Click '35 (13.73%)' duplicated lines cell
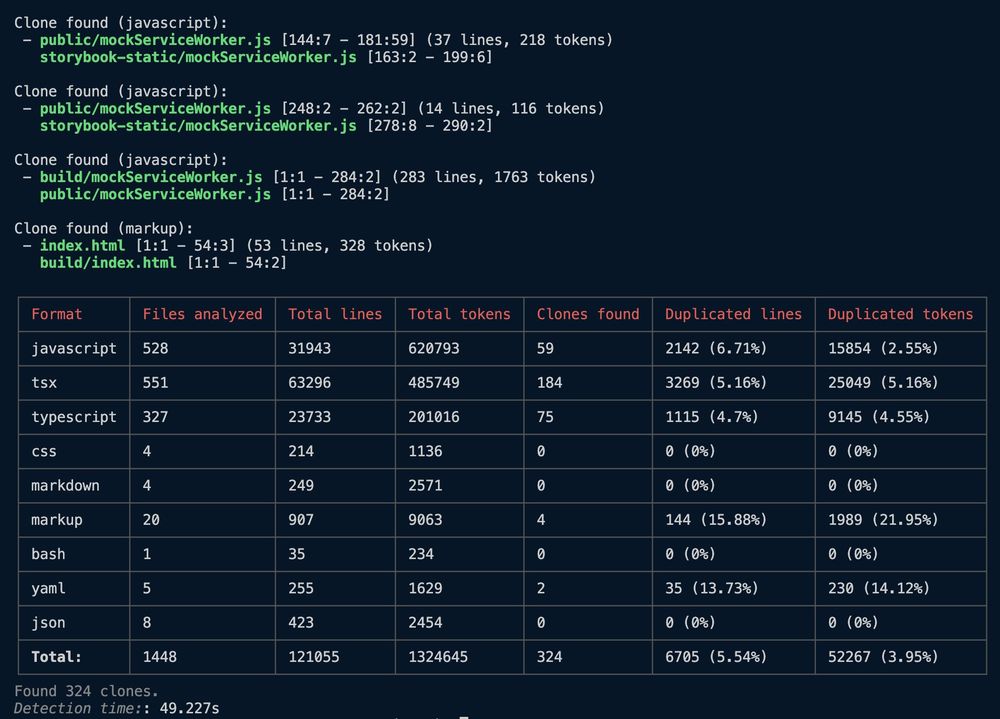This screenshot has width=1000, height=719. [x=712, y=589]
